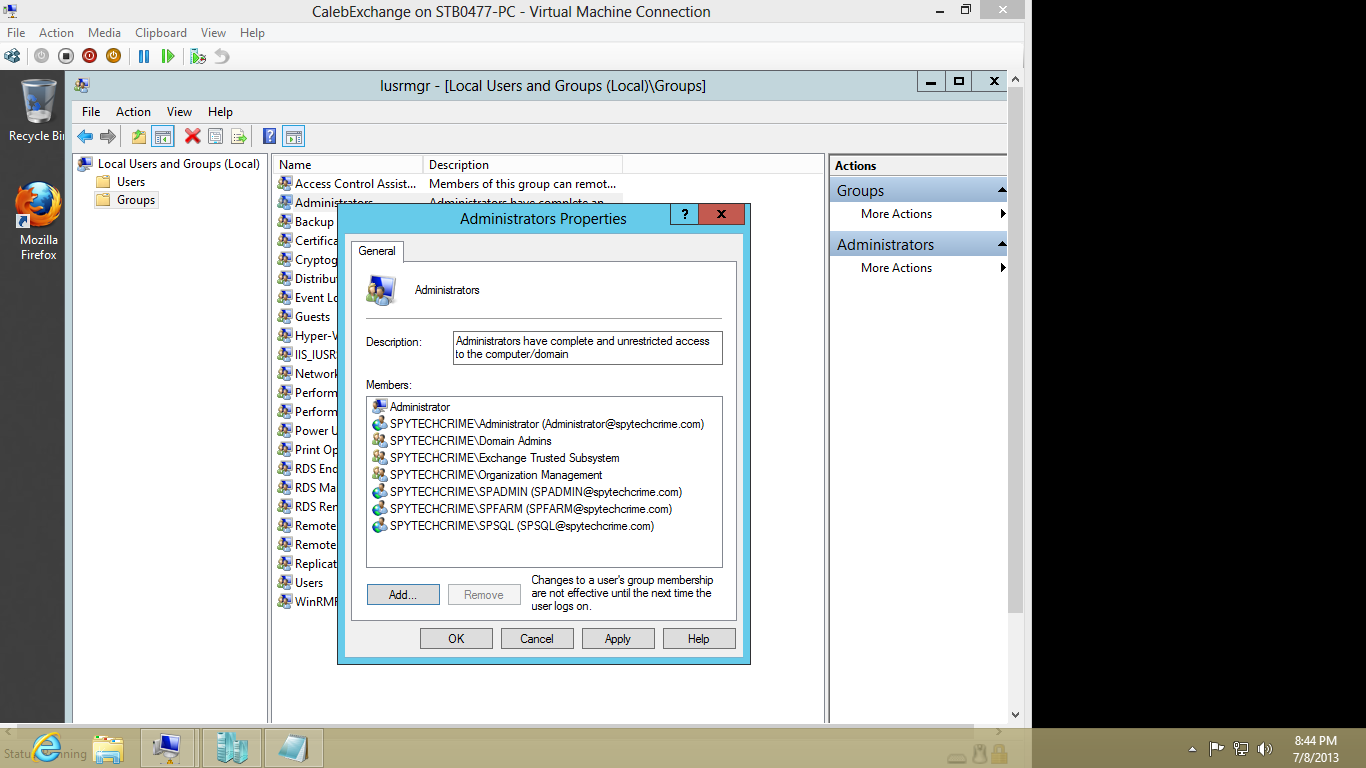1366x768 pixels.
Task: Expand More Actions under the Groups heading
Action: 896,214
